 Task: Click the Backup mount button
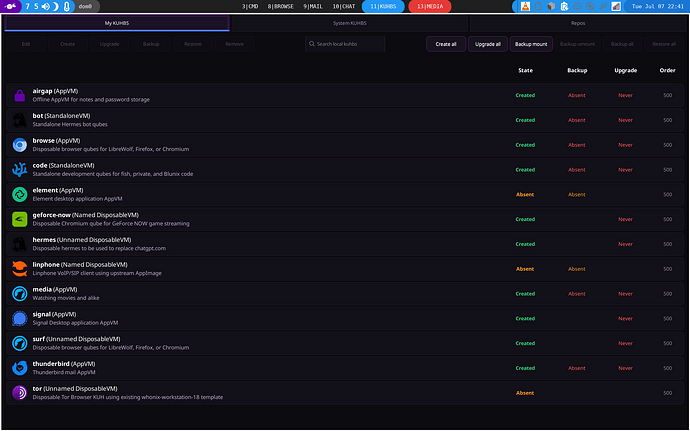tap(531, 44)
